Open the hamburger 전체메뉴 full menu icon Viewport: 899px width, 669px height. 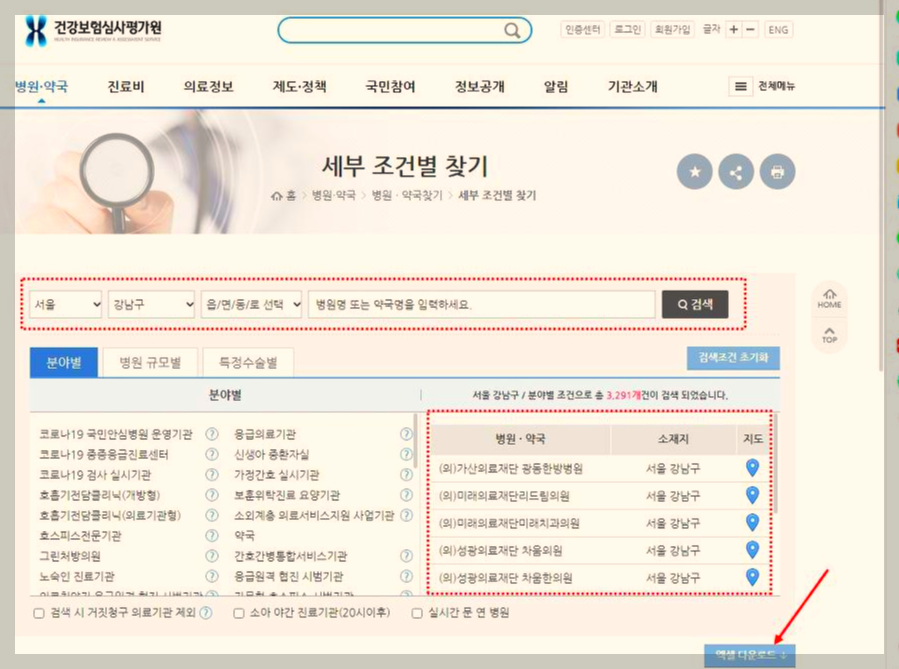pyautogui.click(x=740, y=85)
